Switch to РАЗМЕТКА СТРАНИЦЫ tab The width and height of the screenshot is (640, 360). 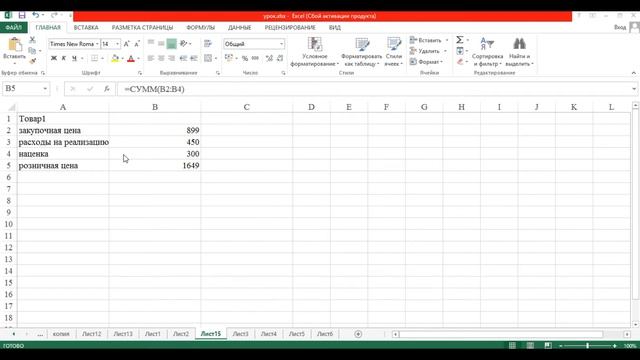tap(142, 27)
